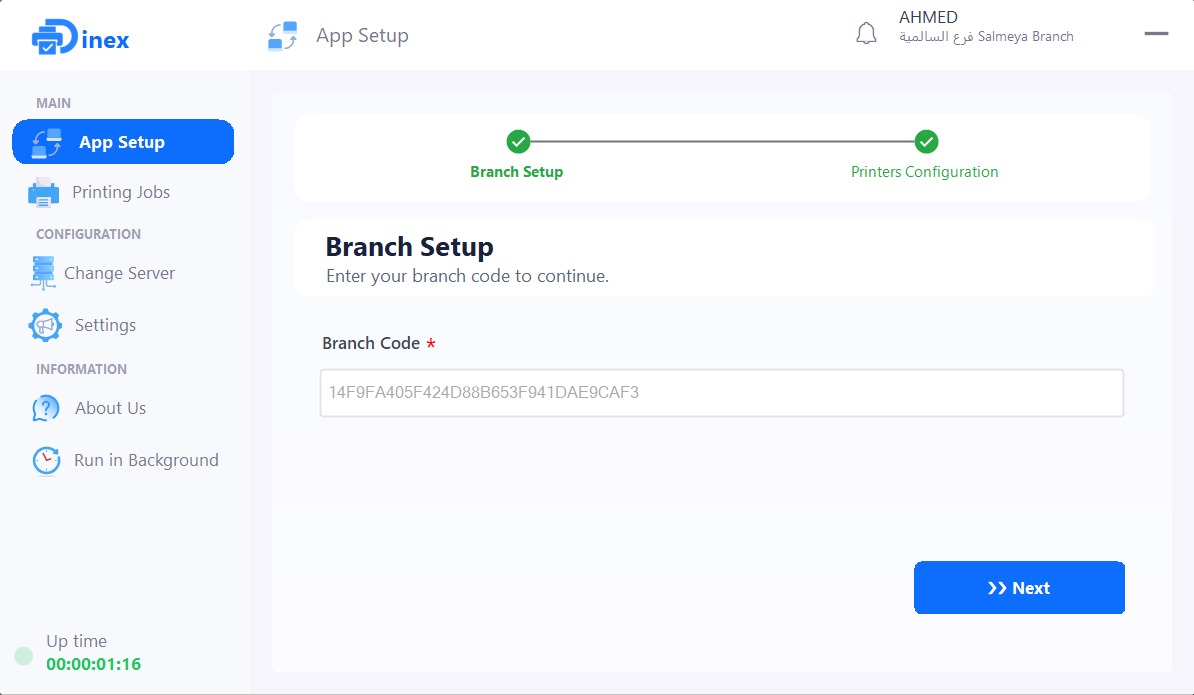The width and height of the screenshot is (1194, 695).
Task: Open Change Server menu item
Action: [x=120, y=273]
